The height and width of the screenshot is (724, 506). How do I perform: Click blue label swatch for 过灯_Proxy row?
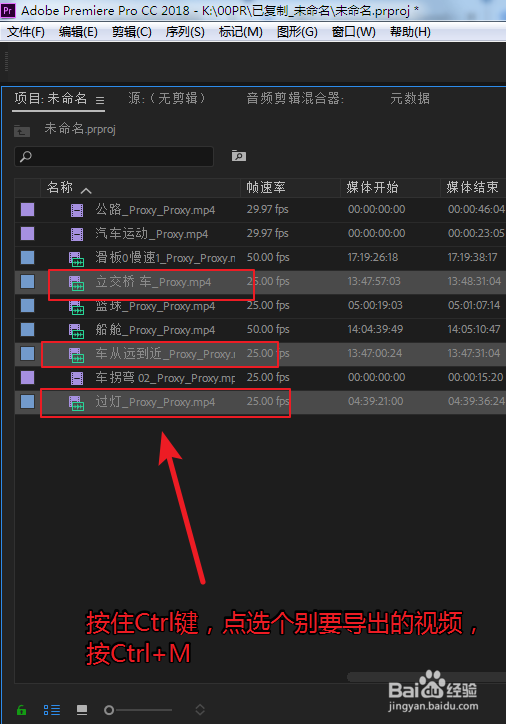click(27, 402)
